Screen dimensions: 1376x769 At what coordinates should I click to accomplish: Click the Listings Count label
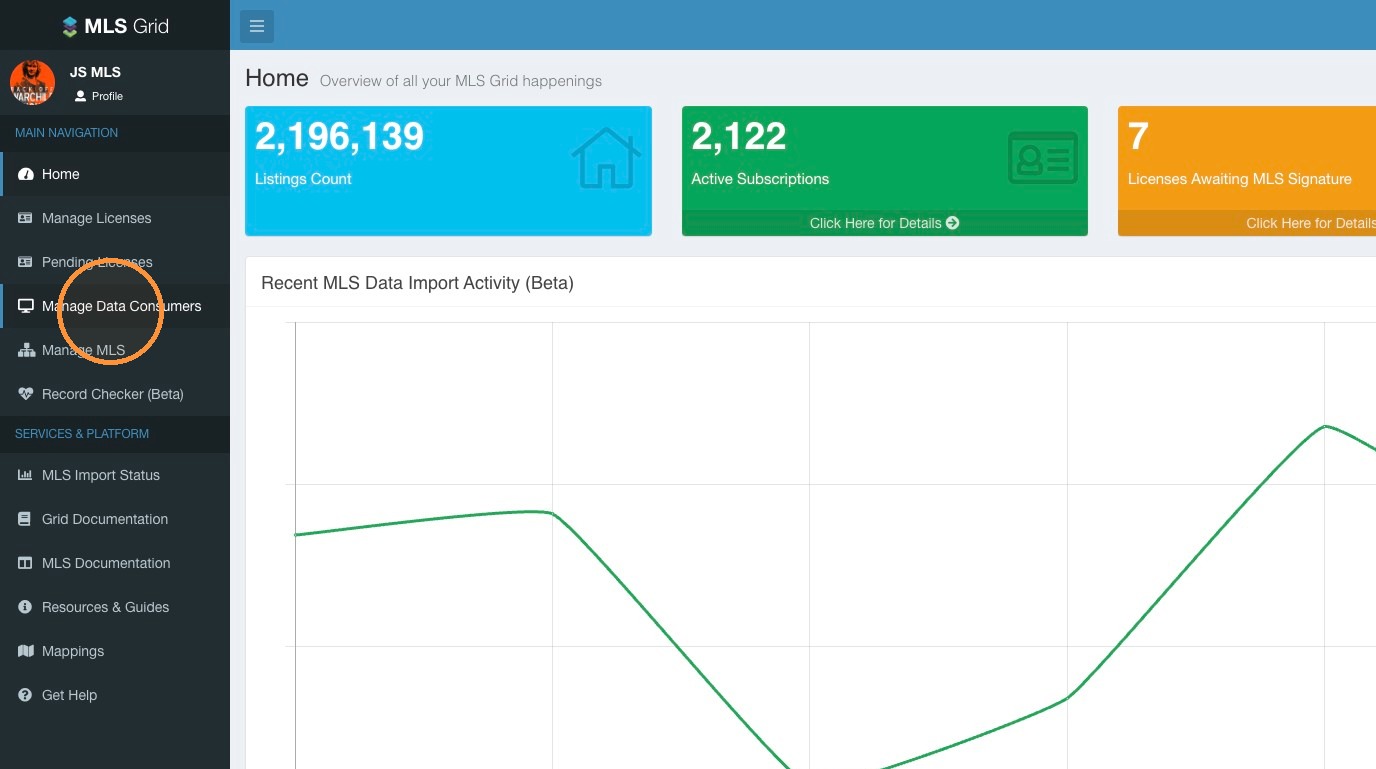pos(303,179)
